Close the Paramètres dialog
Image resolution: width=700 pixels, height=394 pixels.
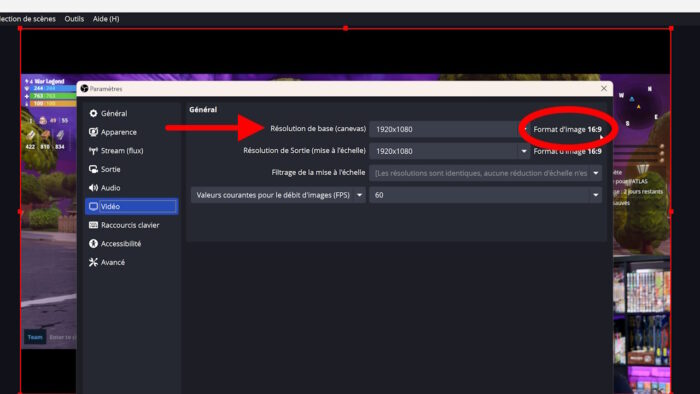click(x=604, y=88)
